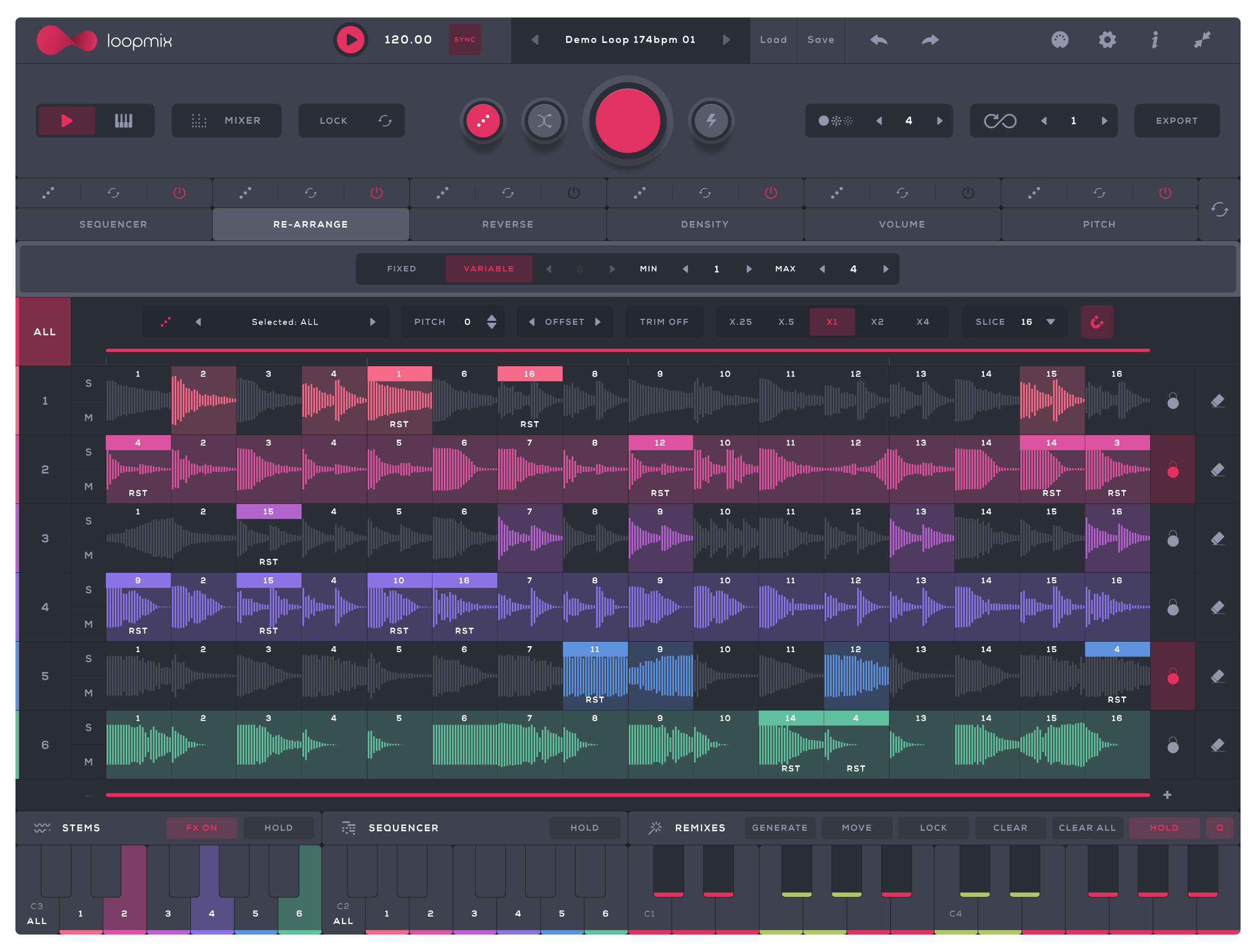Viewport: 1256px width, 952px height.
Task: Toggle the SYNC tempo button
Action: (464, 40)
